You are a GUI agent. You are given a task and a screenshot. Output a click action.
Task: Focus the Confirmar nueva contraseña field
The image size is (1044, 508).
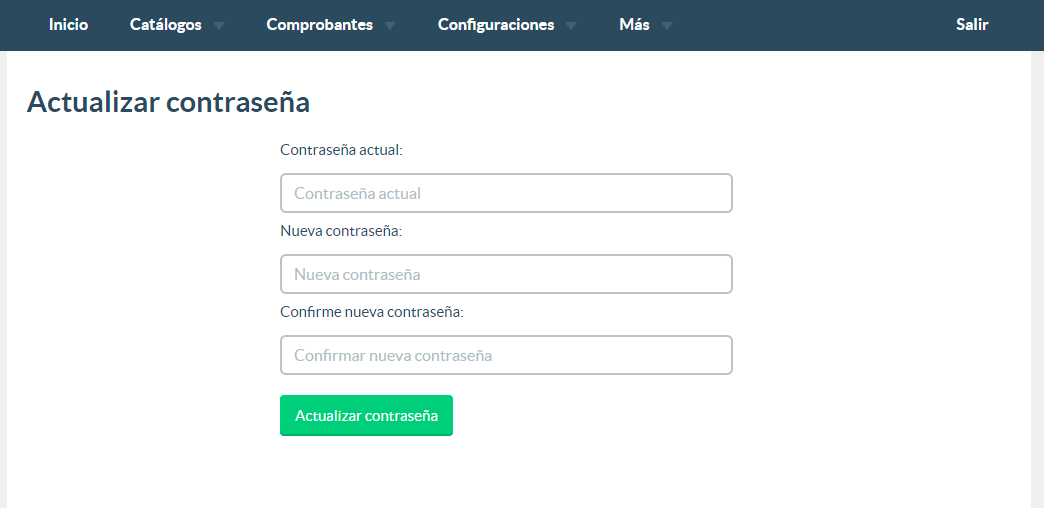point(506,355)
